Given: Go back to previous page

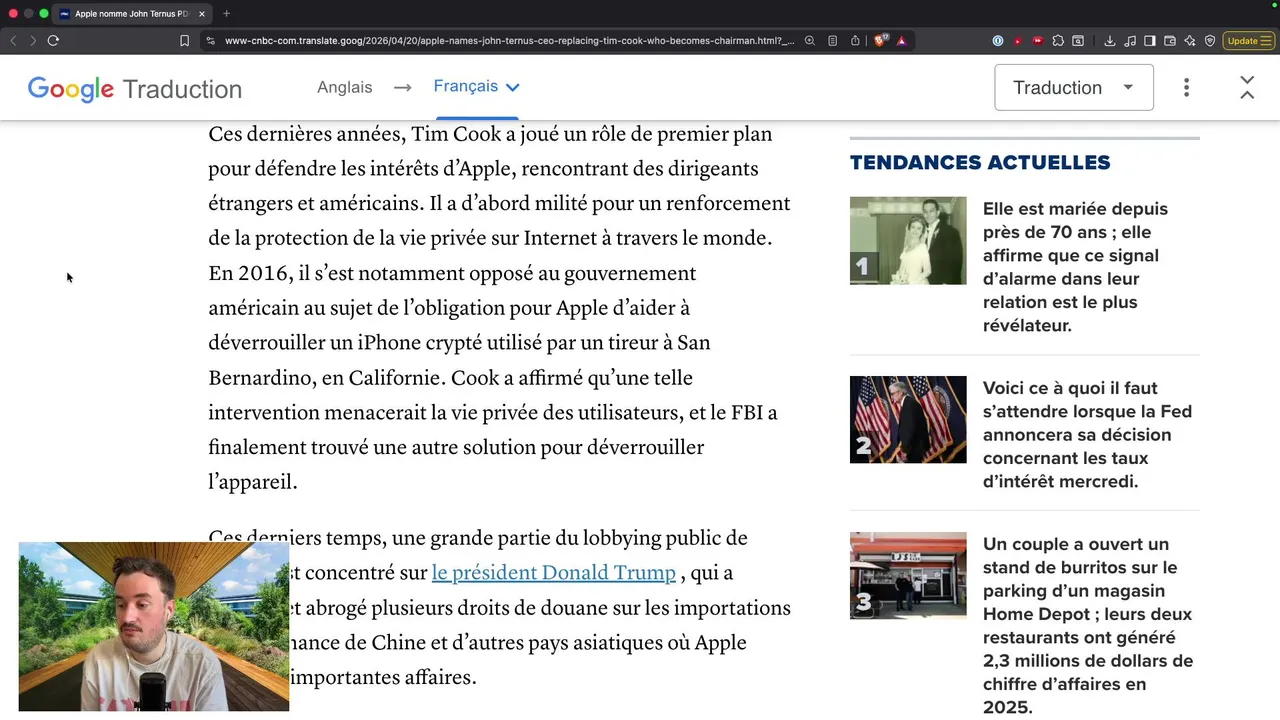Looking at the screenshot, I should coord(13,41).
